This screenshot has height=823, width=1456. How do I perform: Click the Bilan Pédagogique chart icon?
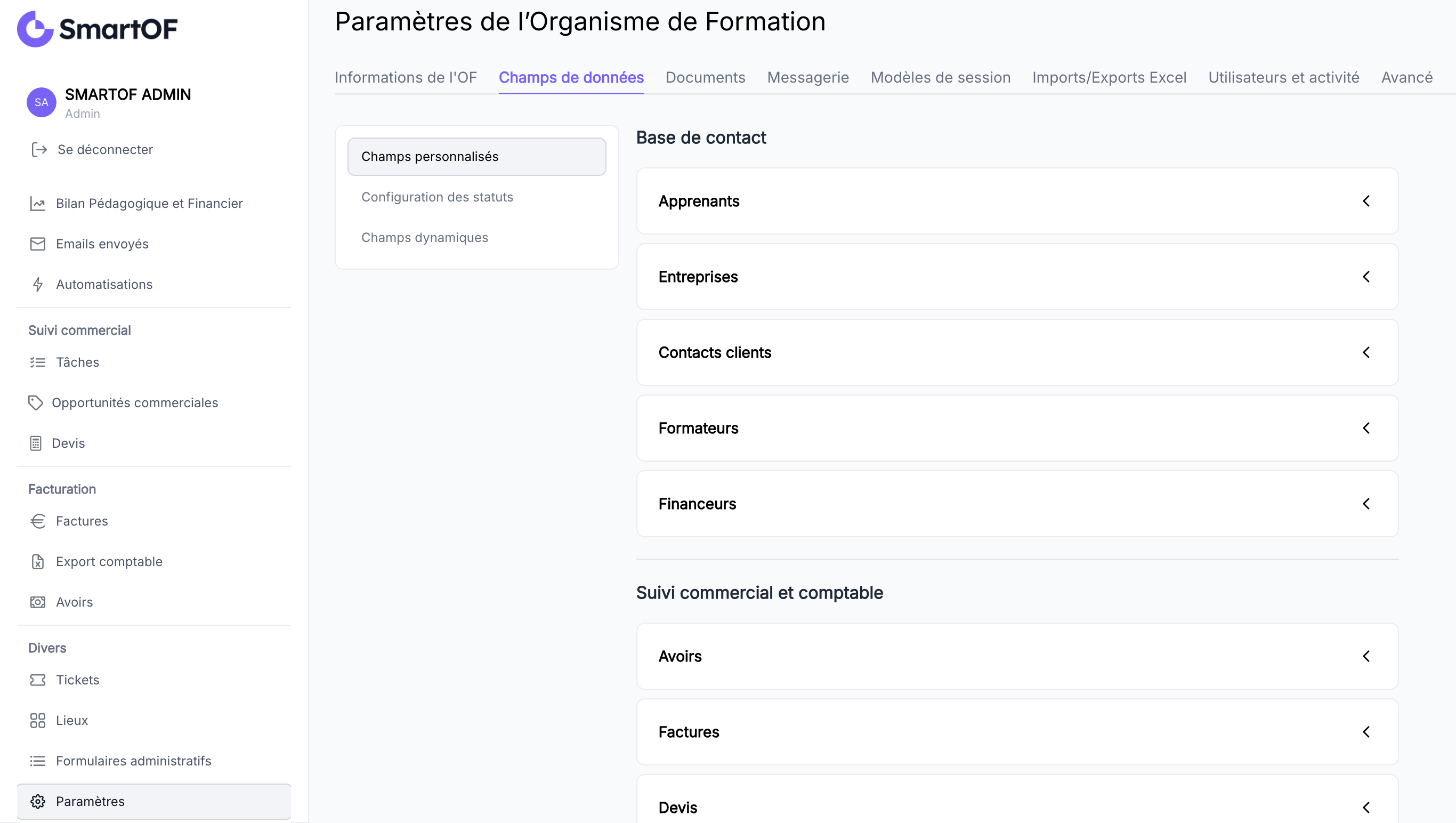point(37,204)
